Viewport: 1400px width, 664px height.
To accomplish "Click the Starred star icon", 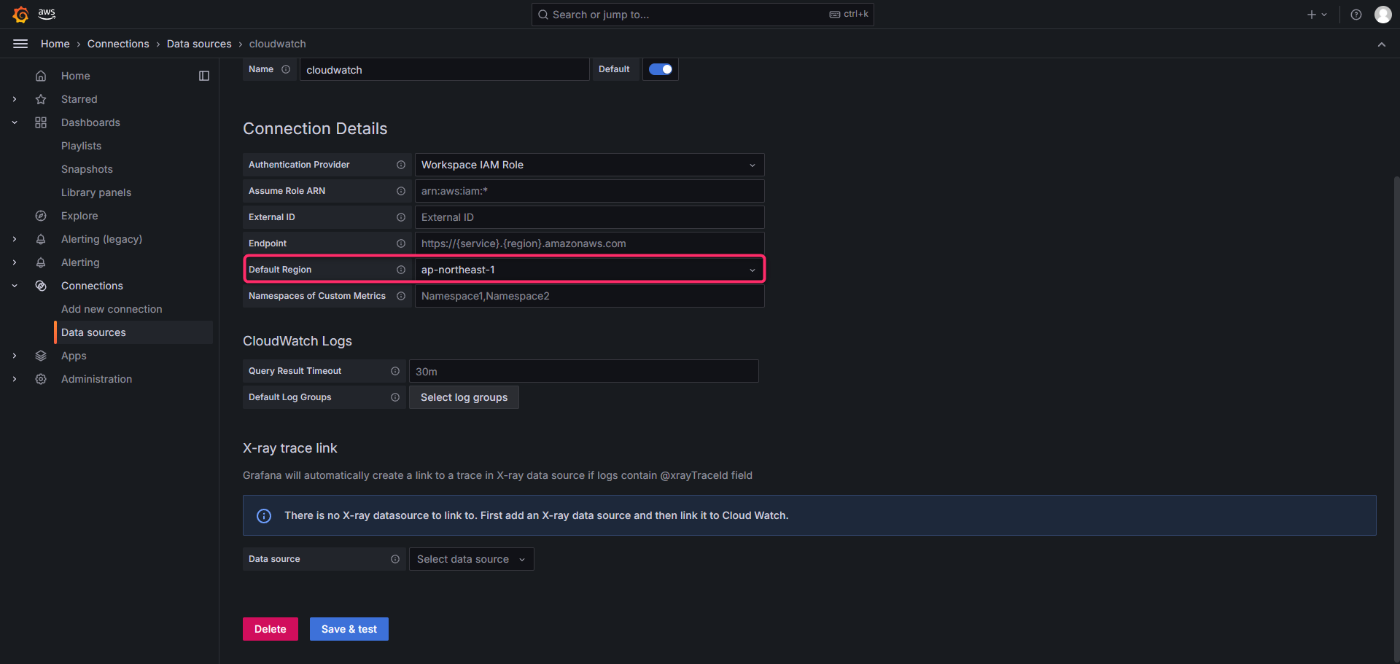I will pyautogui.click(x=41, y=99).
